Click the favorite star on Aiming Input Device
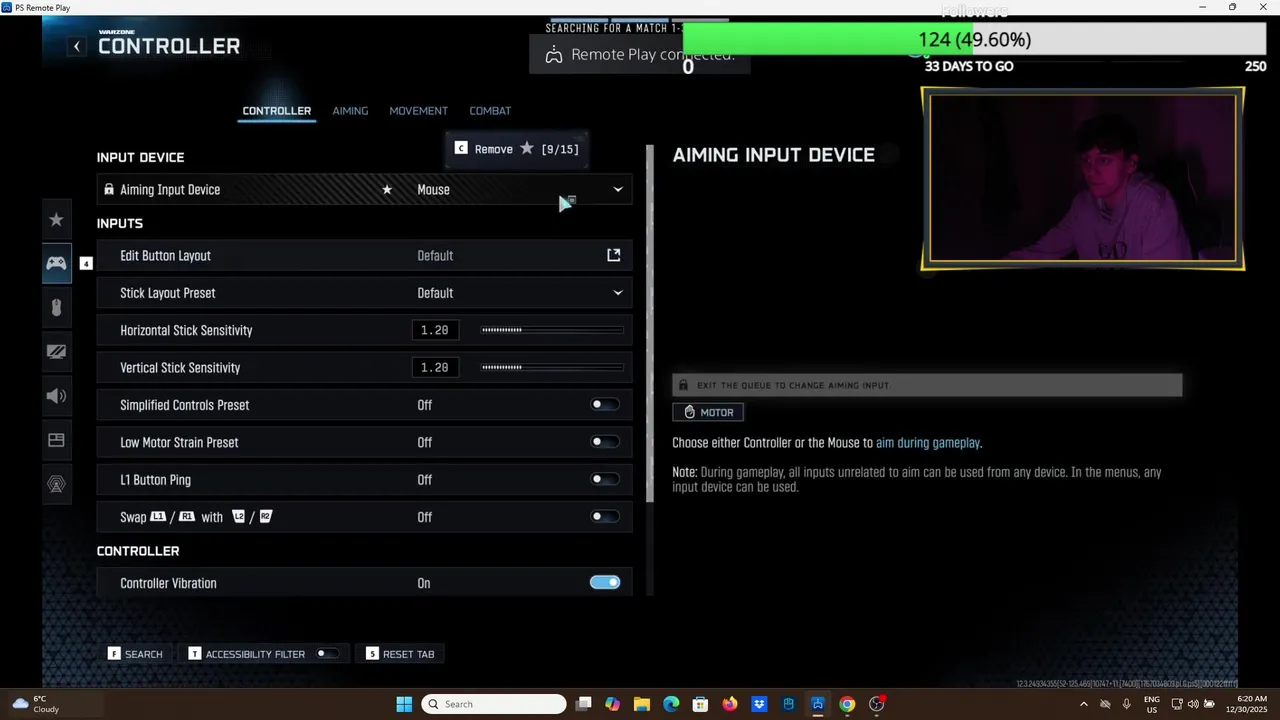The image size is (1280, 720). pyautogui.click(x=387, y=190)
